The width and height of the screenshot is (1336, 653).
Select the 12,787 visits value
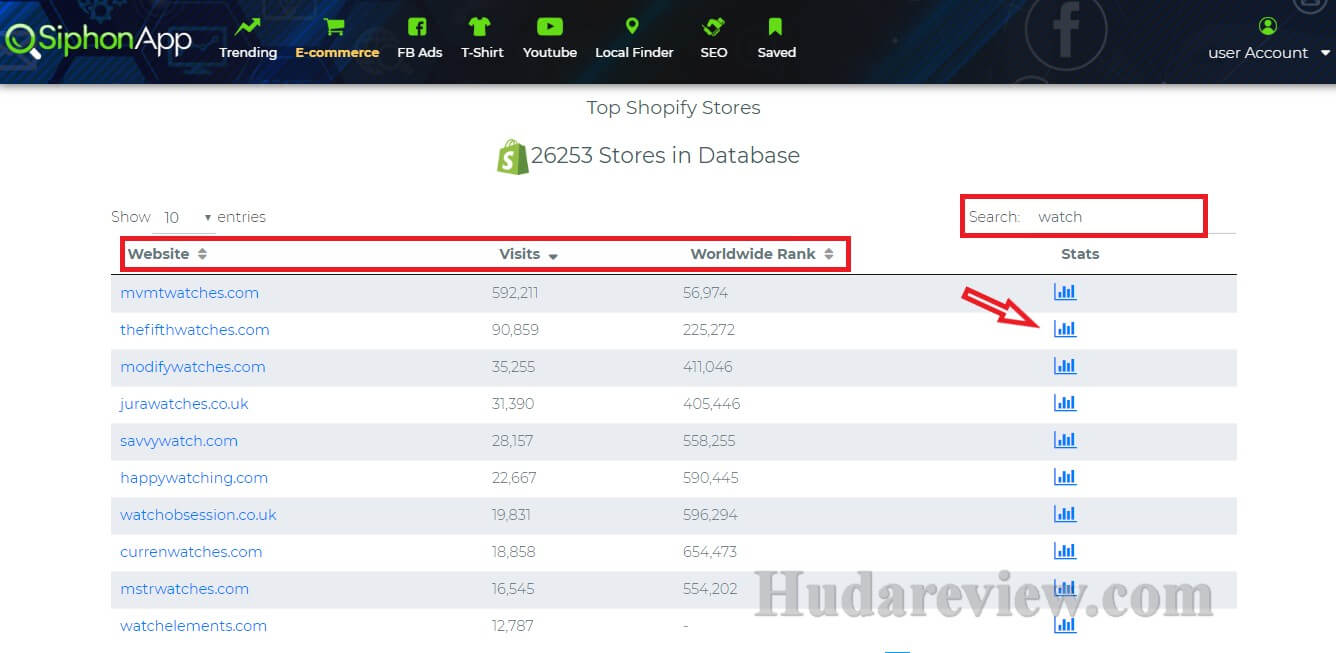pyautogui.click(x=512, y=626)
